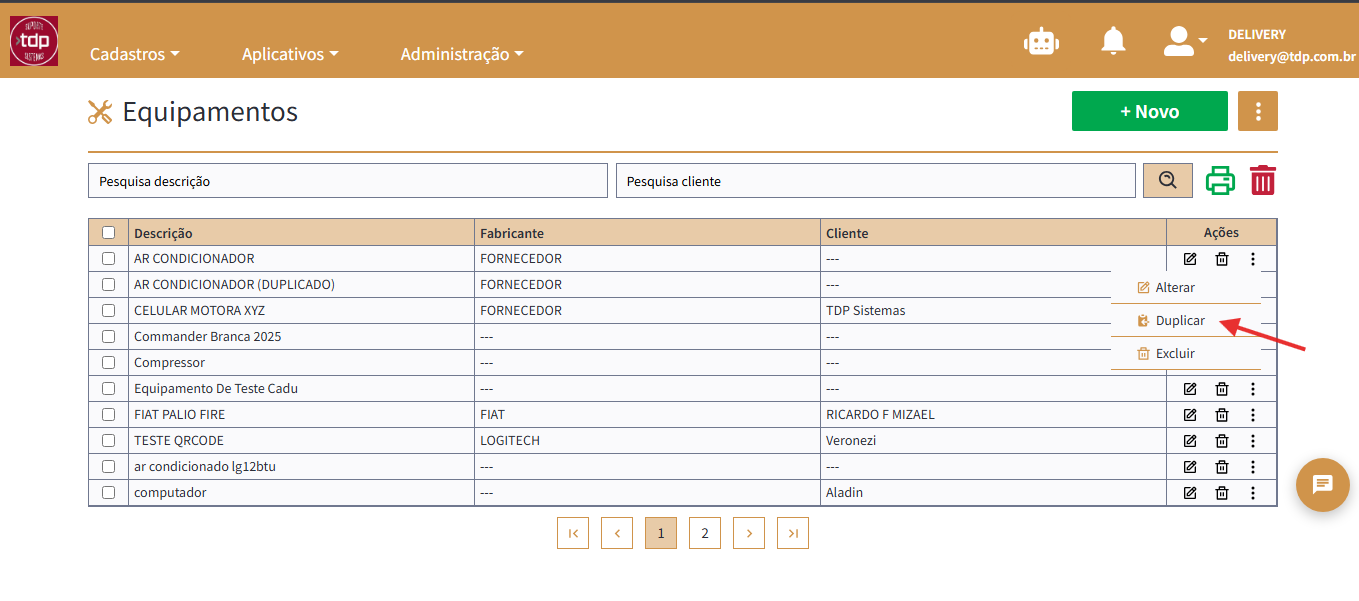
Task: Delete the AR CONDICIONADOR row
Action: 1222,259
